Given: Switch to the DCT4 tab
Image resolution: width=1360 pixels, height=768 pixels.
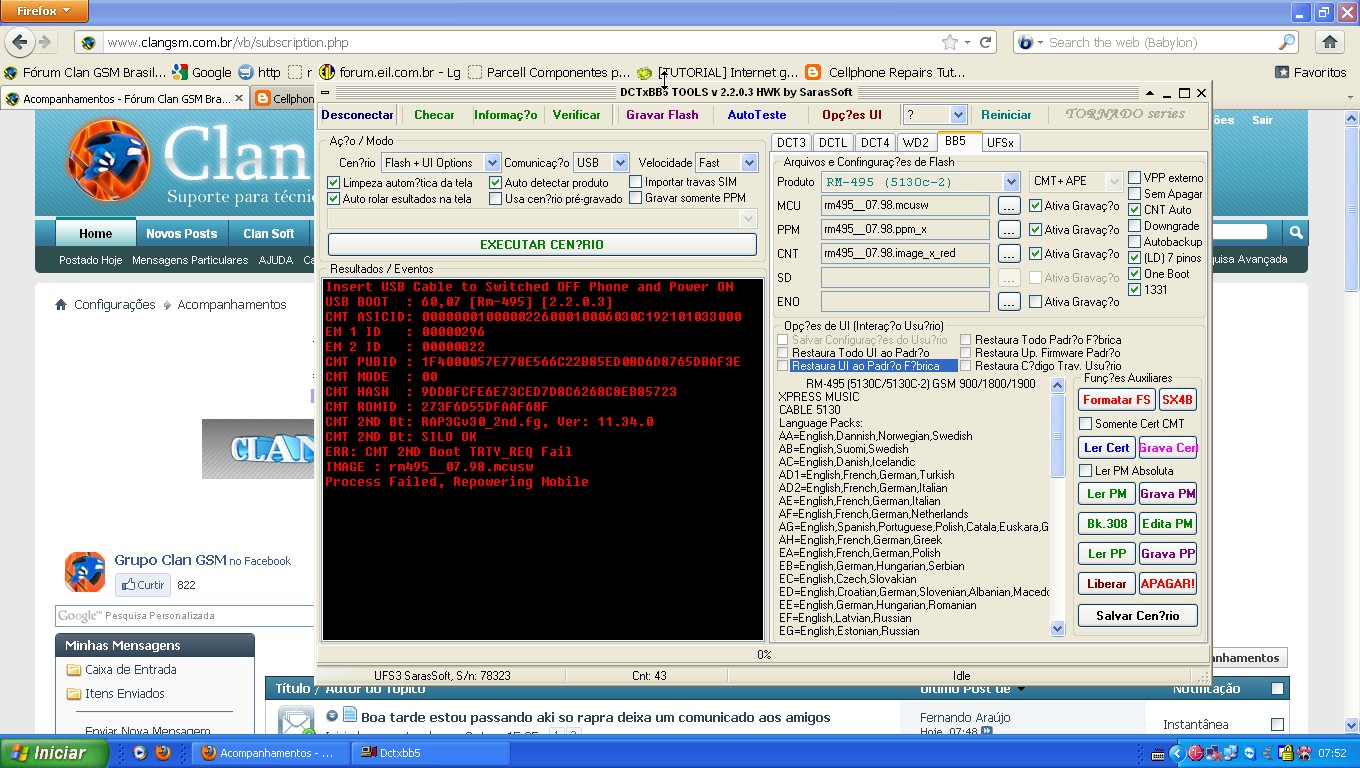Looking at the screenshot, I should [x=875, y=143].
